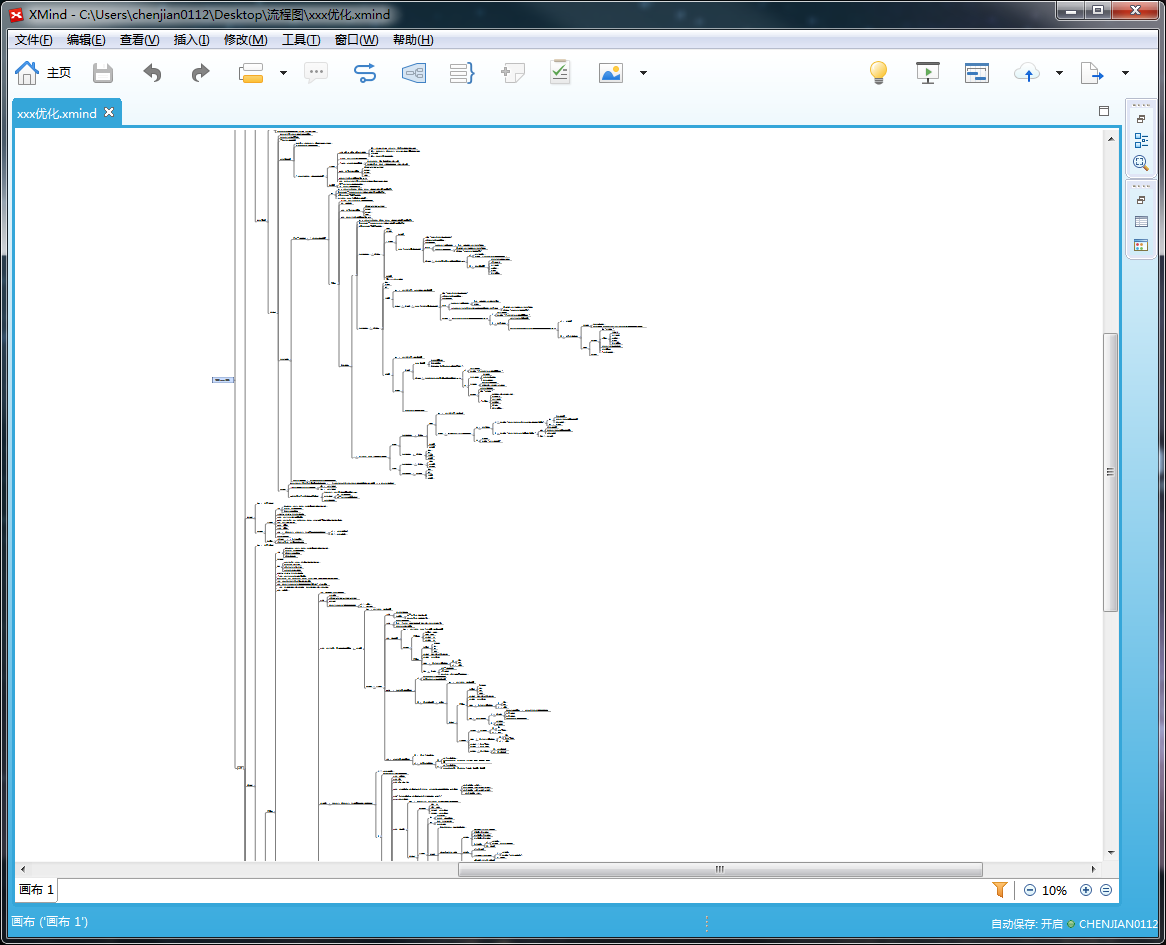
Task: Toggle the filter funnel icon
Action: click(x=1000, y=890)
